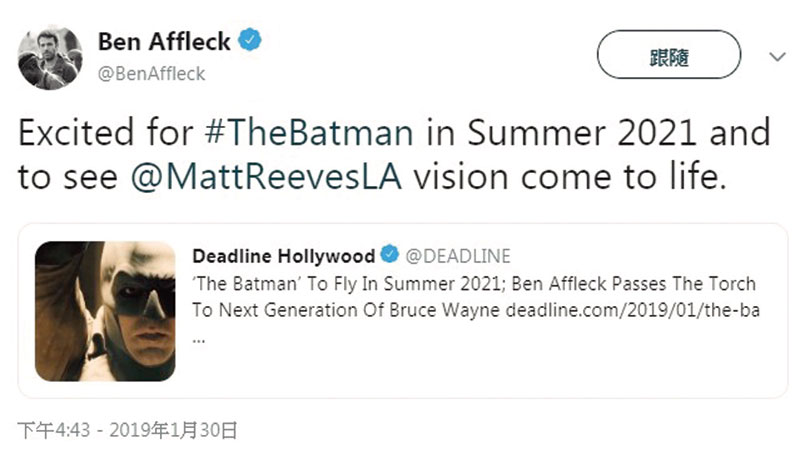Open Ben Affleck's profile avatar
This screenshot has height=459, width=800.
click(49, 57)
